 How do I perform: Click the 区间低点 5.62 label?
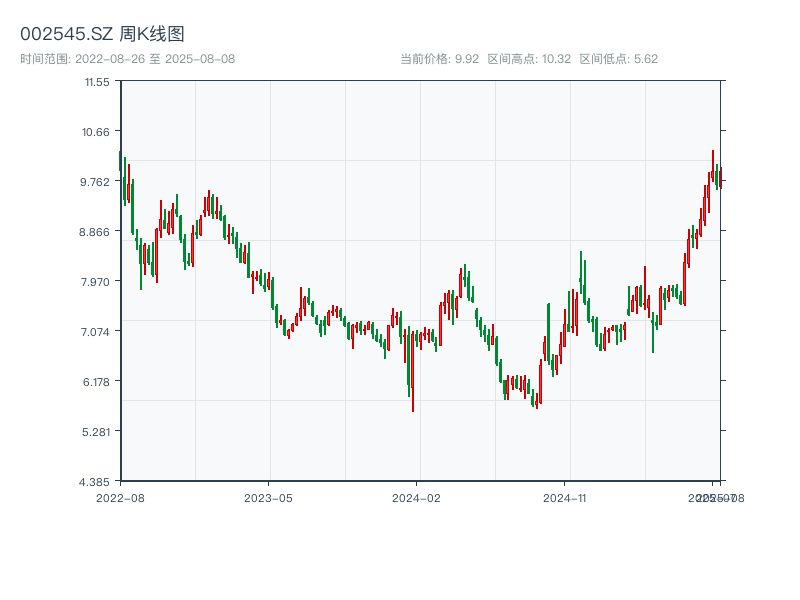click(x=618, y=59)
